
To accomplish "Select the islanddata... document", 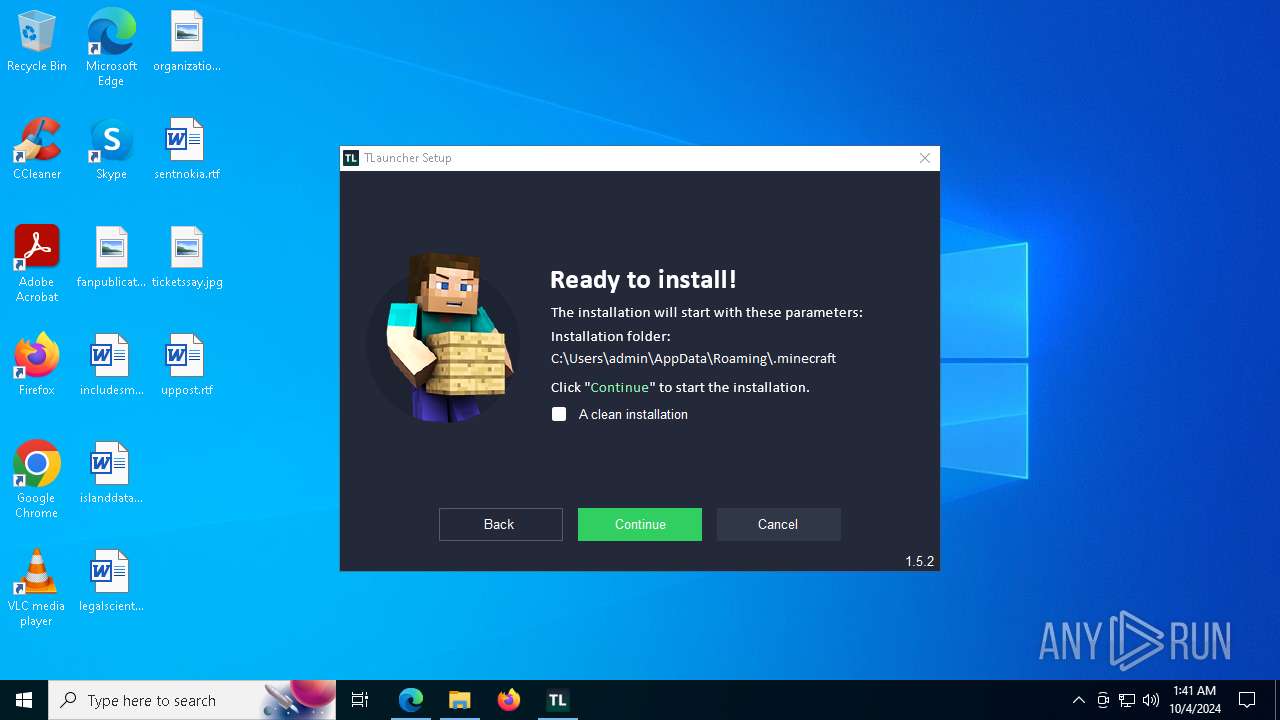I will pyautogui.click(x=111, y=474).
